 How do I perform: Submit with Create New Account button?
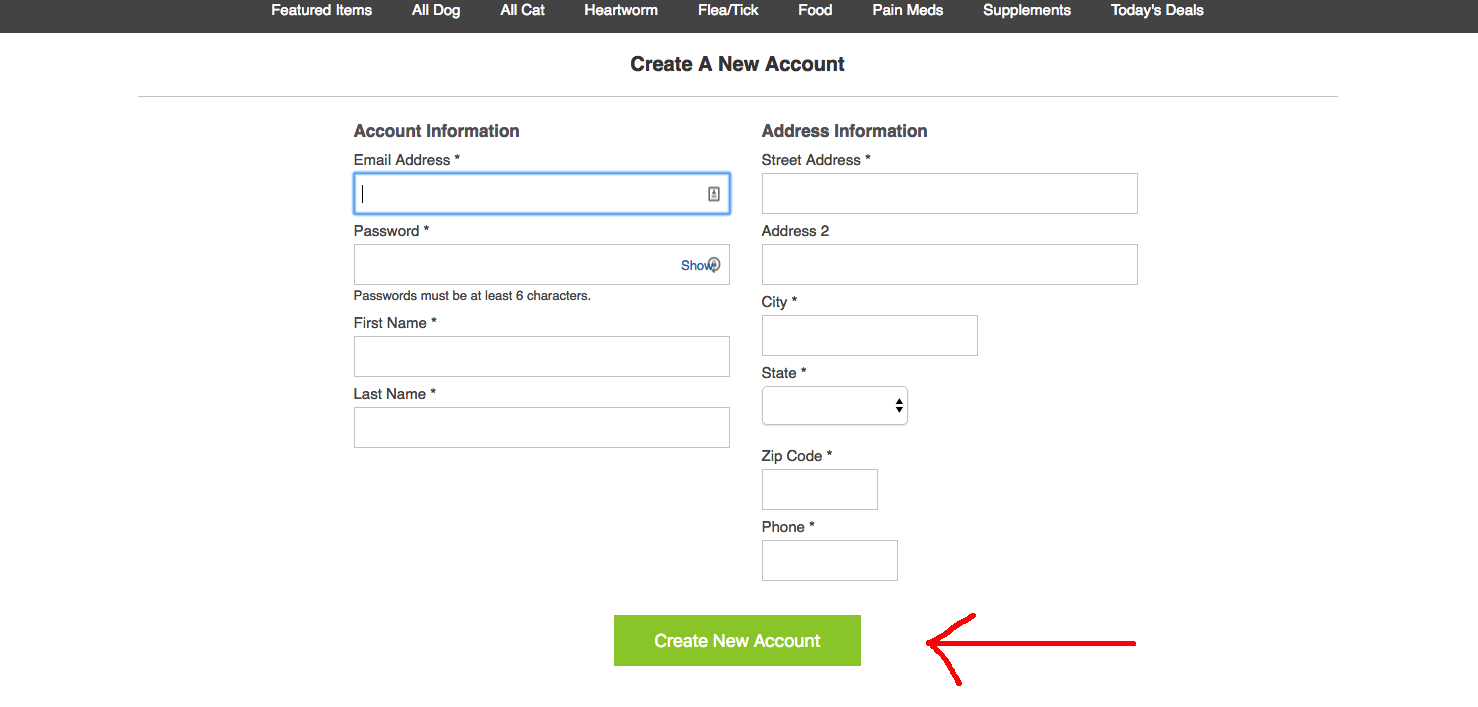737,641
